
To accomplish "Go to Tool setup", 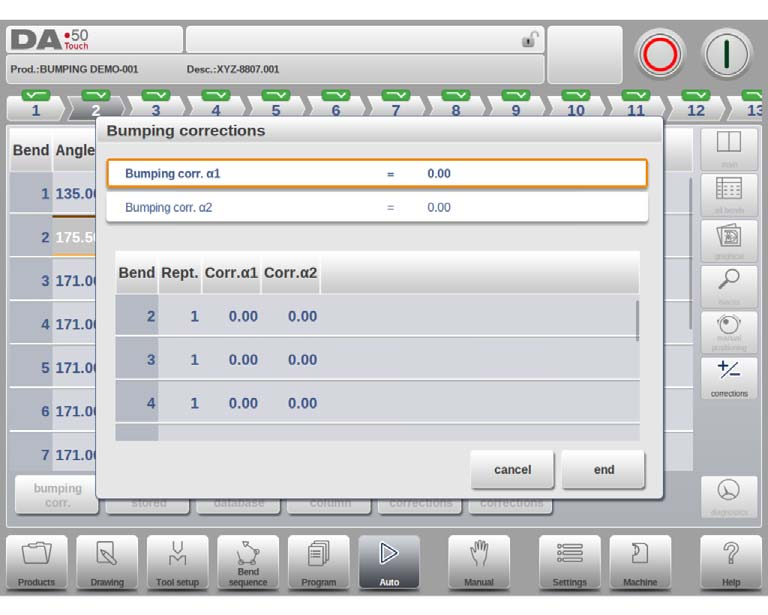I will click(x=177, y=562).
